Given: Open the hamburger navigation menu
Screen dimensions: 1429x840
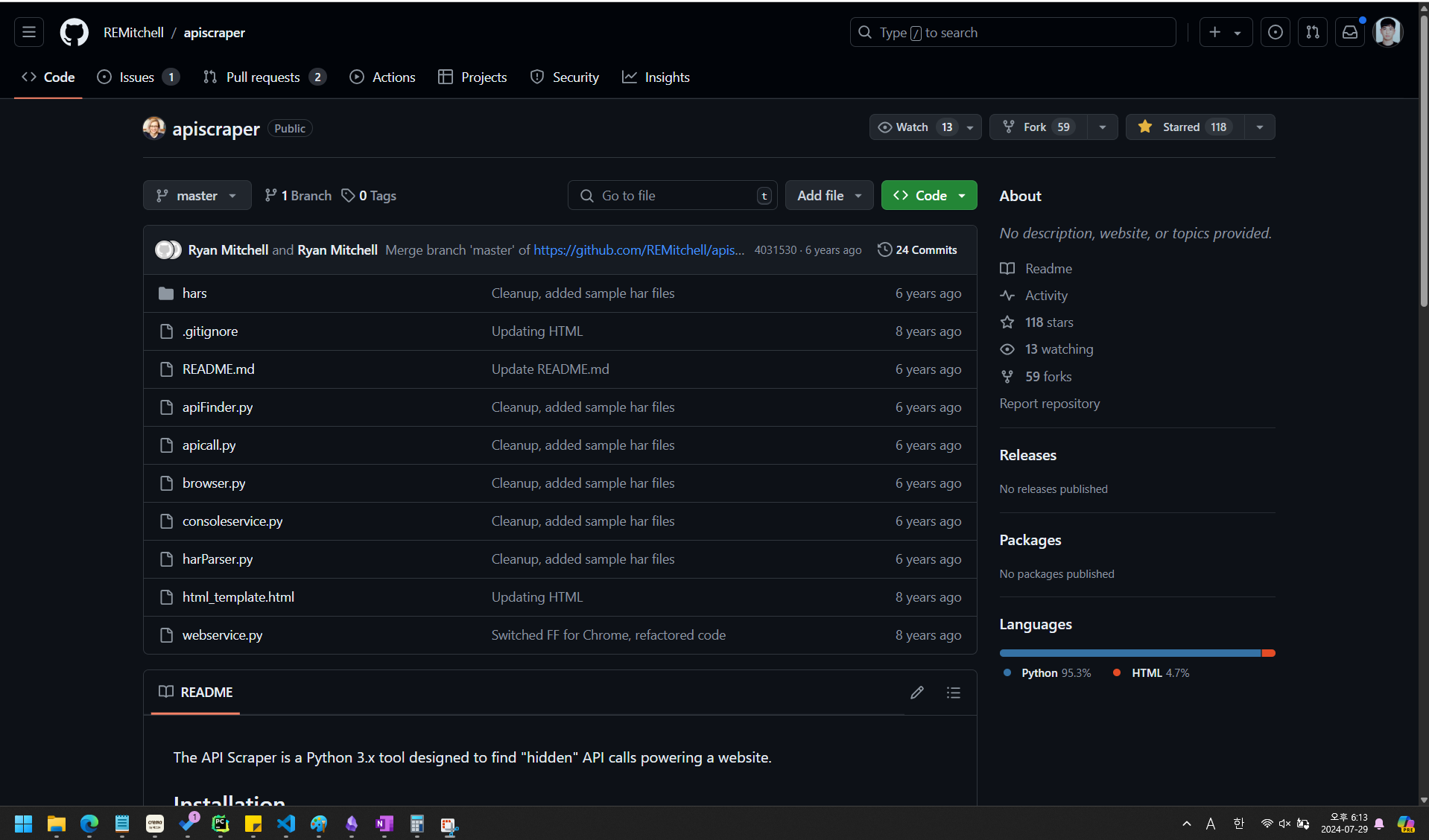Looking at the screenshot, I should coord(29,32).
